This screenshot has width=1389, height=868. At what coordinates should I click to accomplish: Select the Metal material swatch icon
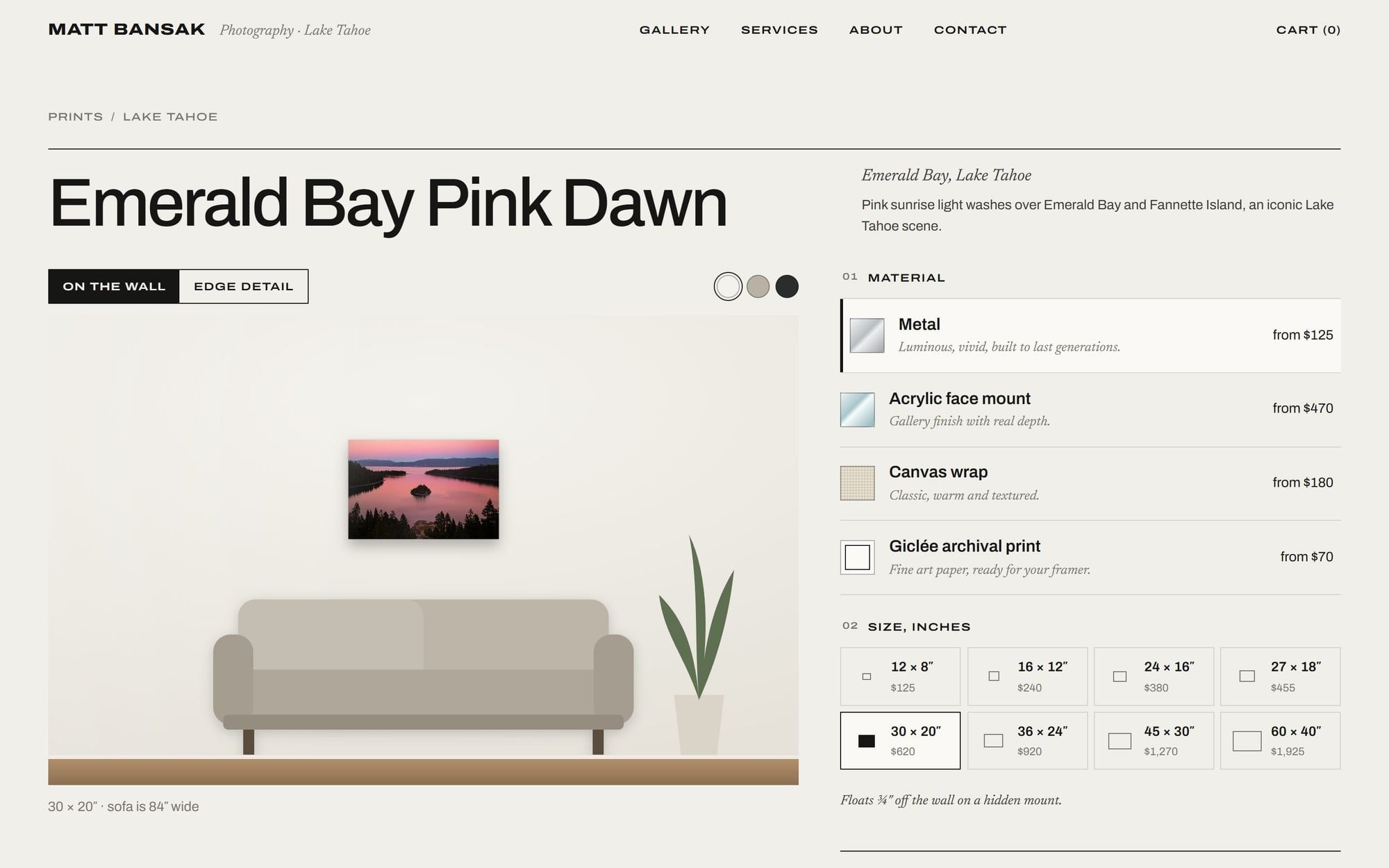pyautogui.click(x=867, y=335)
